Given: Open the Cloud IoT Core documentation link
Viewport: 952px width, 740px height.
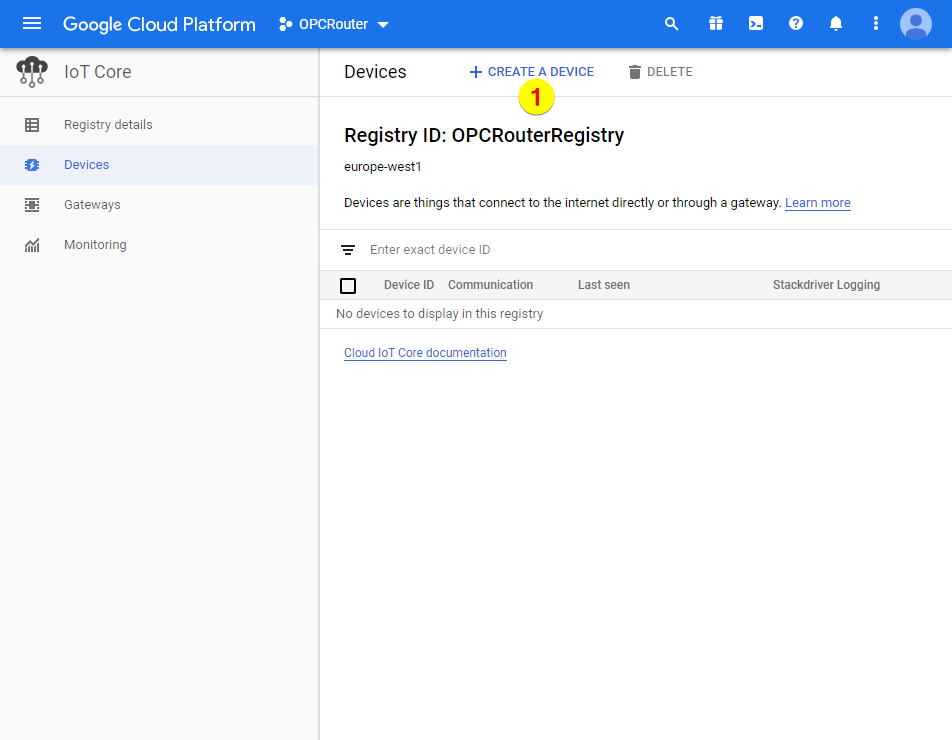Looking at the screenshot, I should (x=425, y=352).
